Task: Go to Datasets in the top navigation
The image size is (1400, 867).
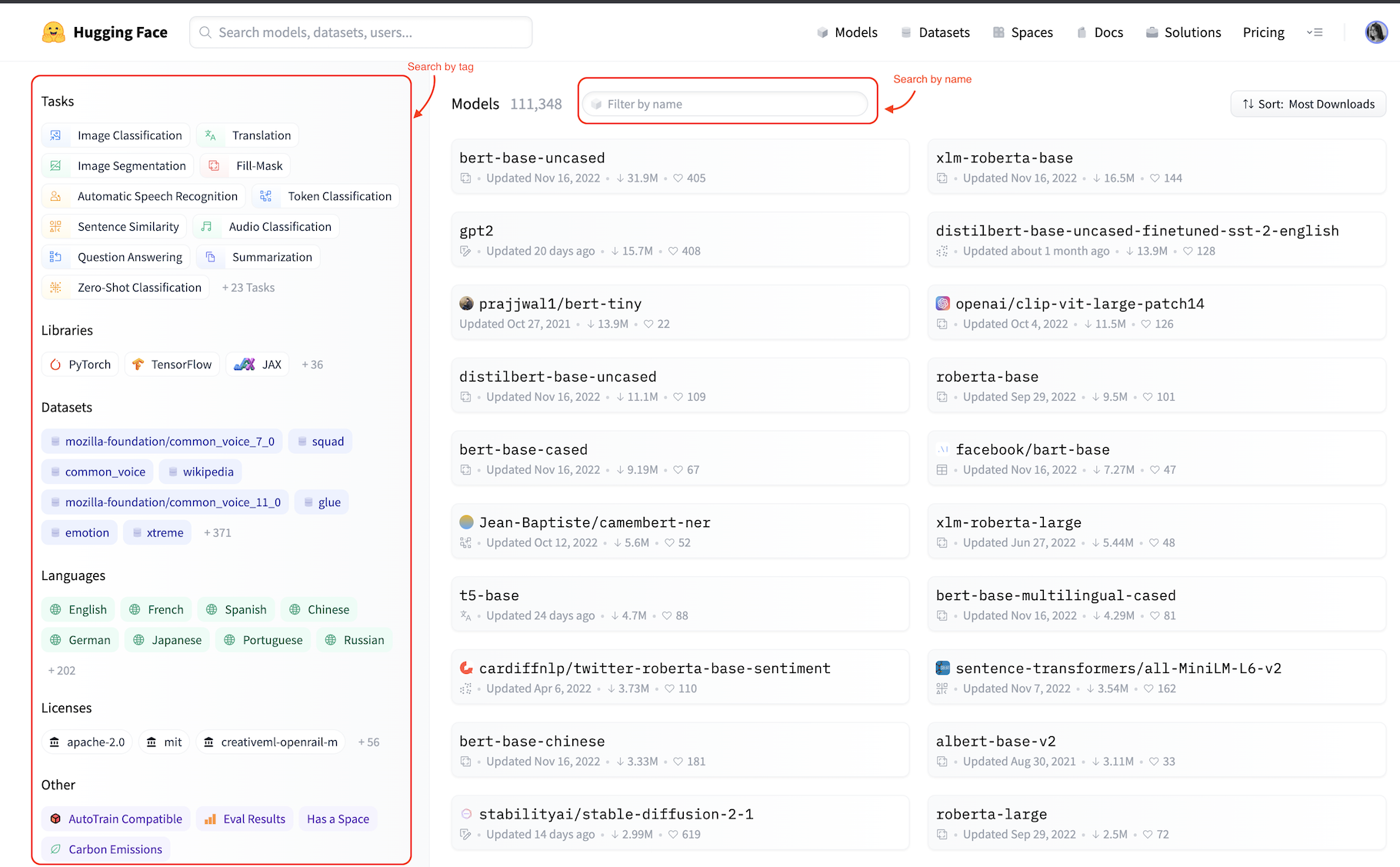Action: [935, 32]
